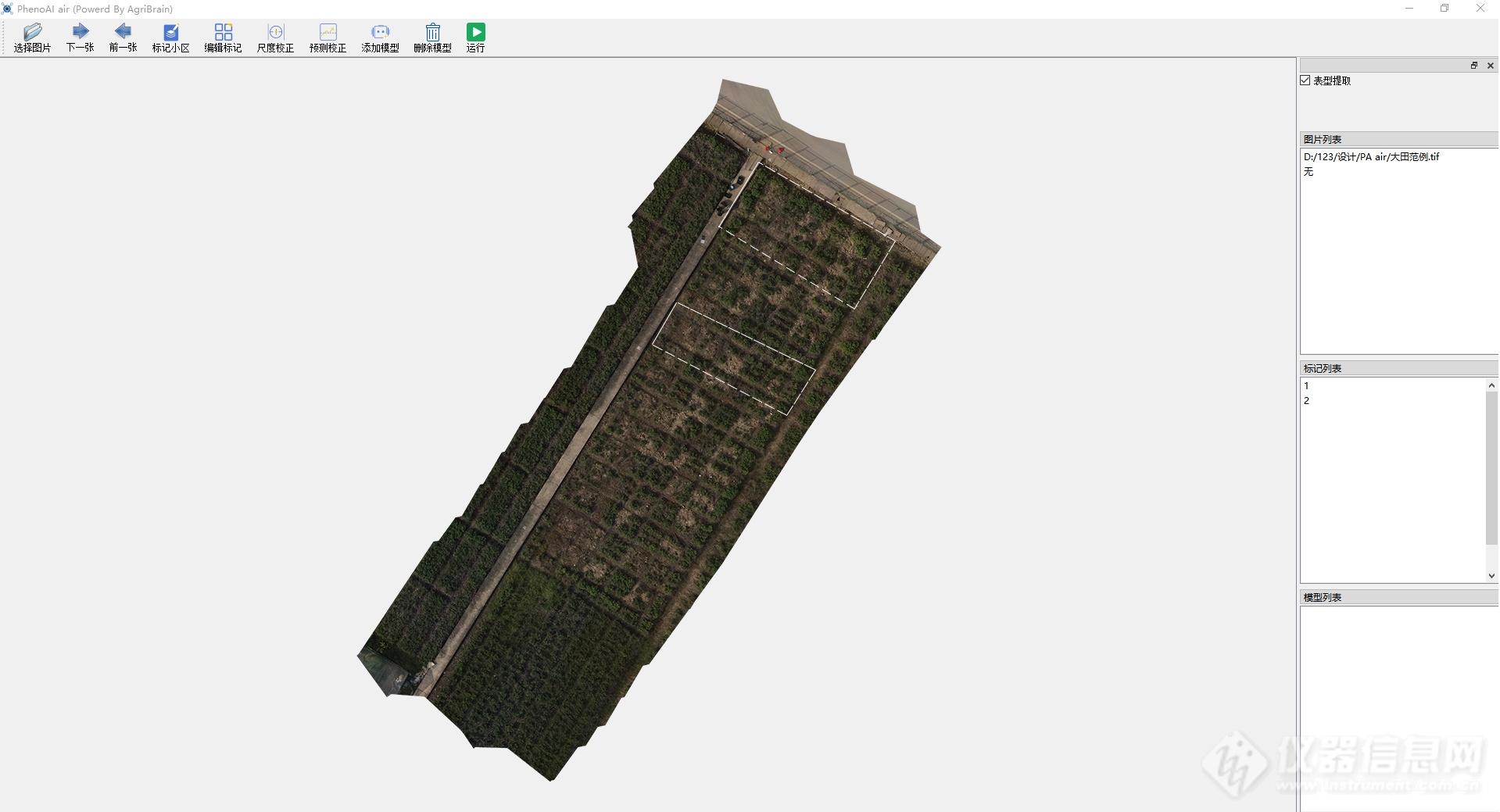Go to next image with 下一张
1500x812 pixels.
click(80, 38)
